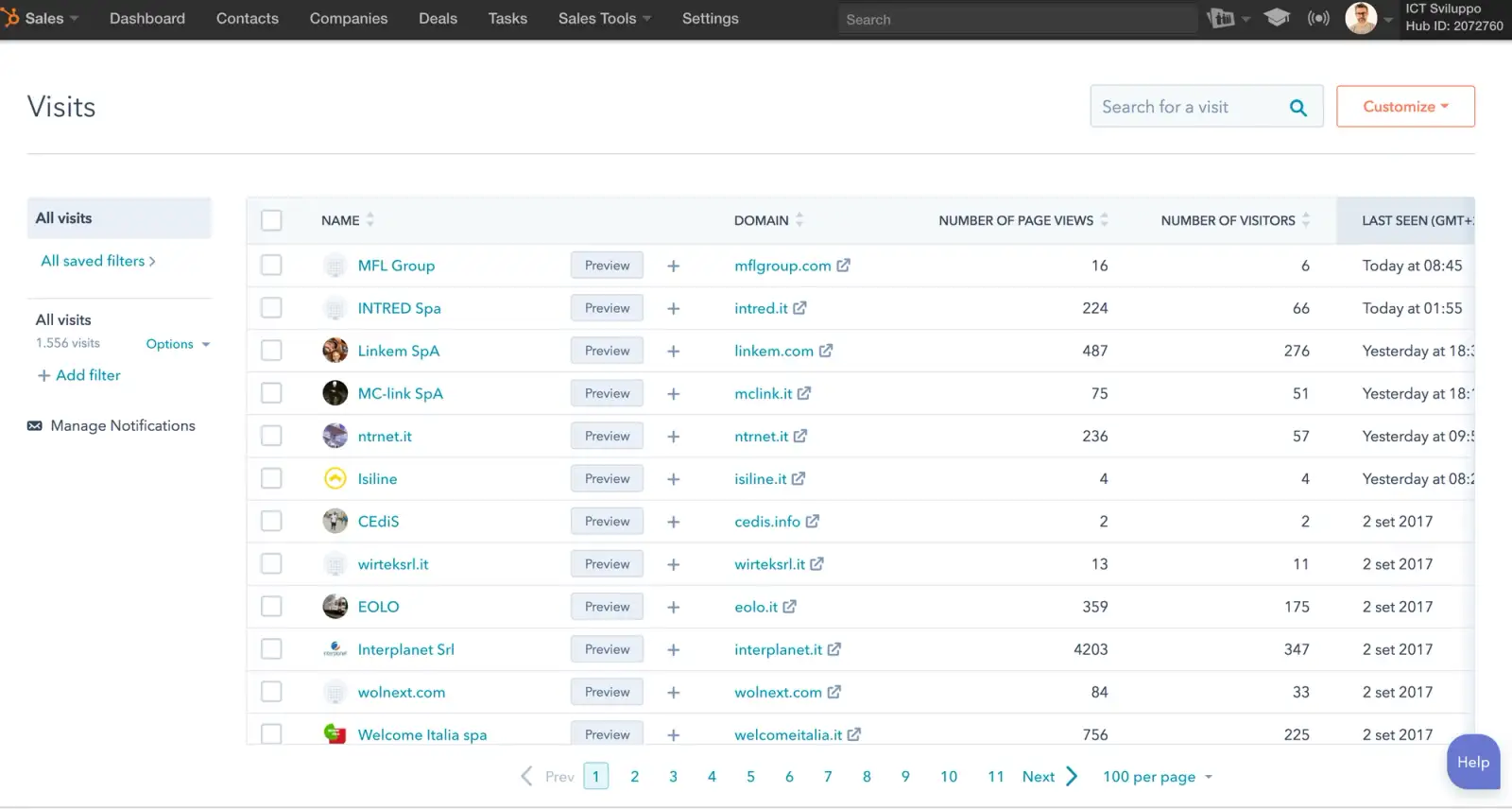Open the Contacts menu item
This screenshot has height=809, width=1512.
(x=248, y=18)
